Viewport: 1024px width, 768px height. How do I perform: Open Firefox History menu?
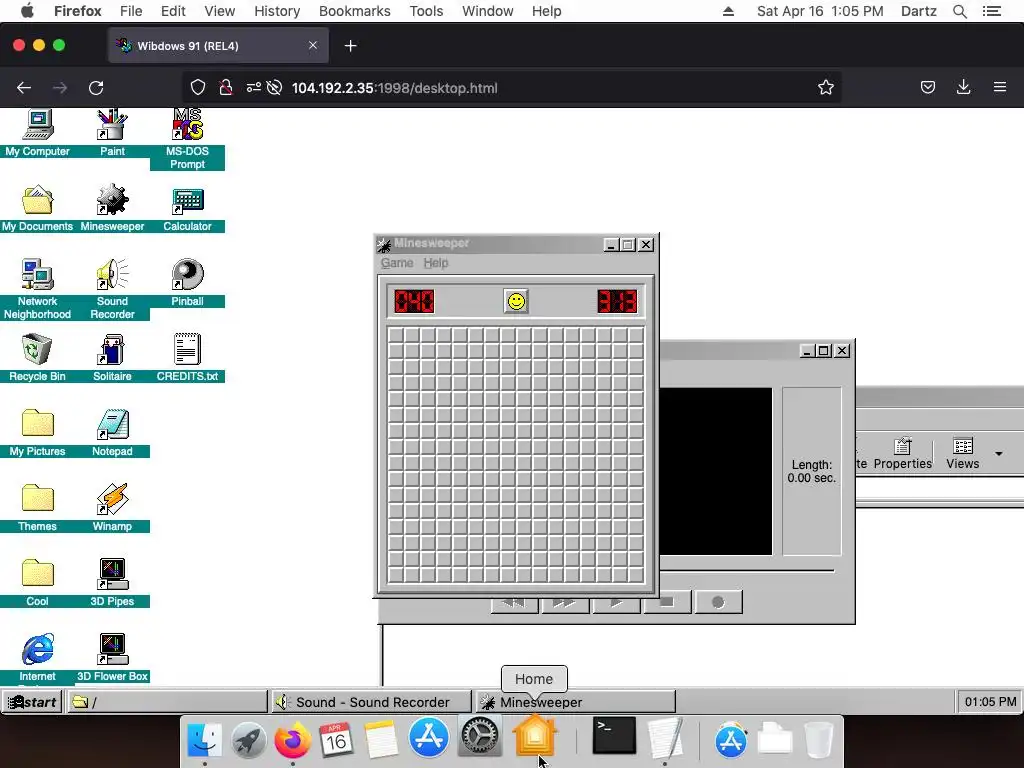(x=277, y=11)
